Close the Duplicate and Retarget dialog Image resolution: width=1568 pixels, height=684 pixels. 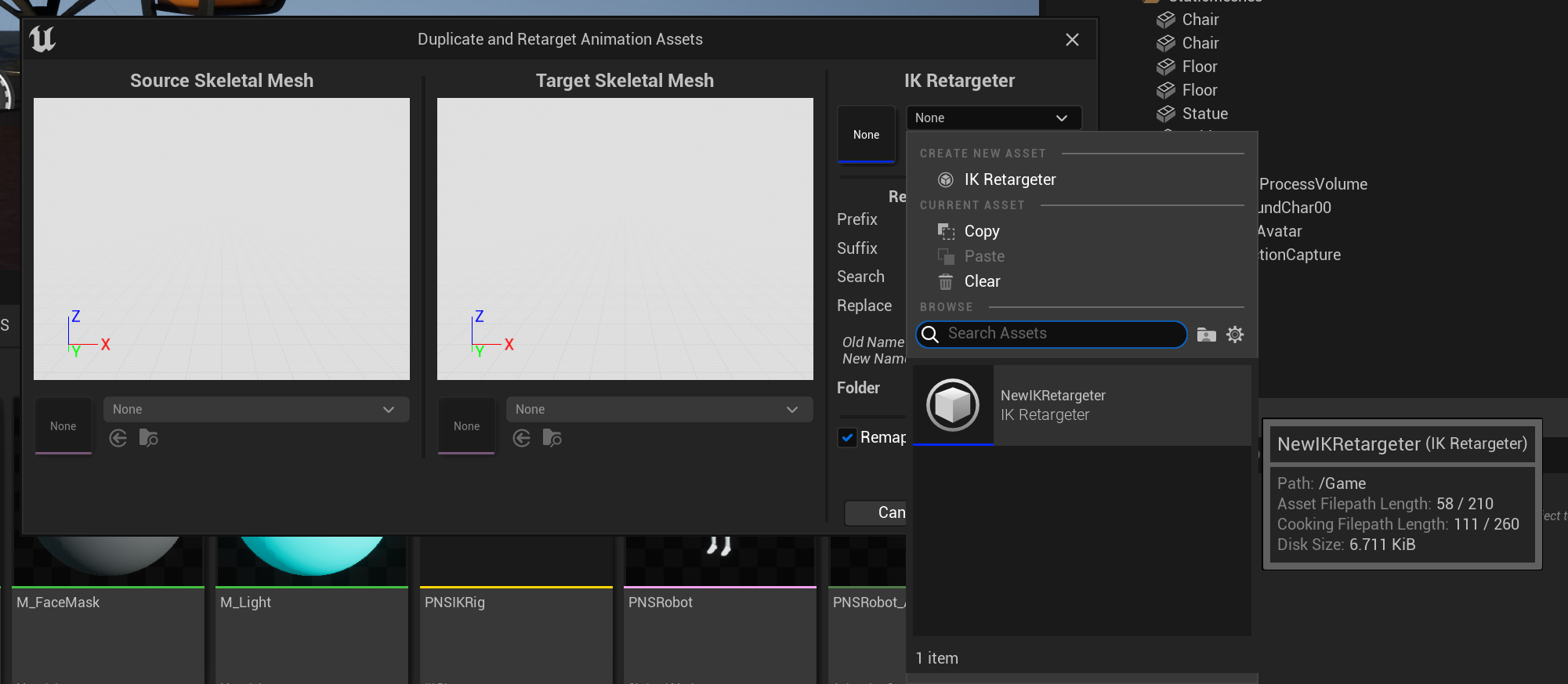[1072, 39]
